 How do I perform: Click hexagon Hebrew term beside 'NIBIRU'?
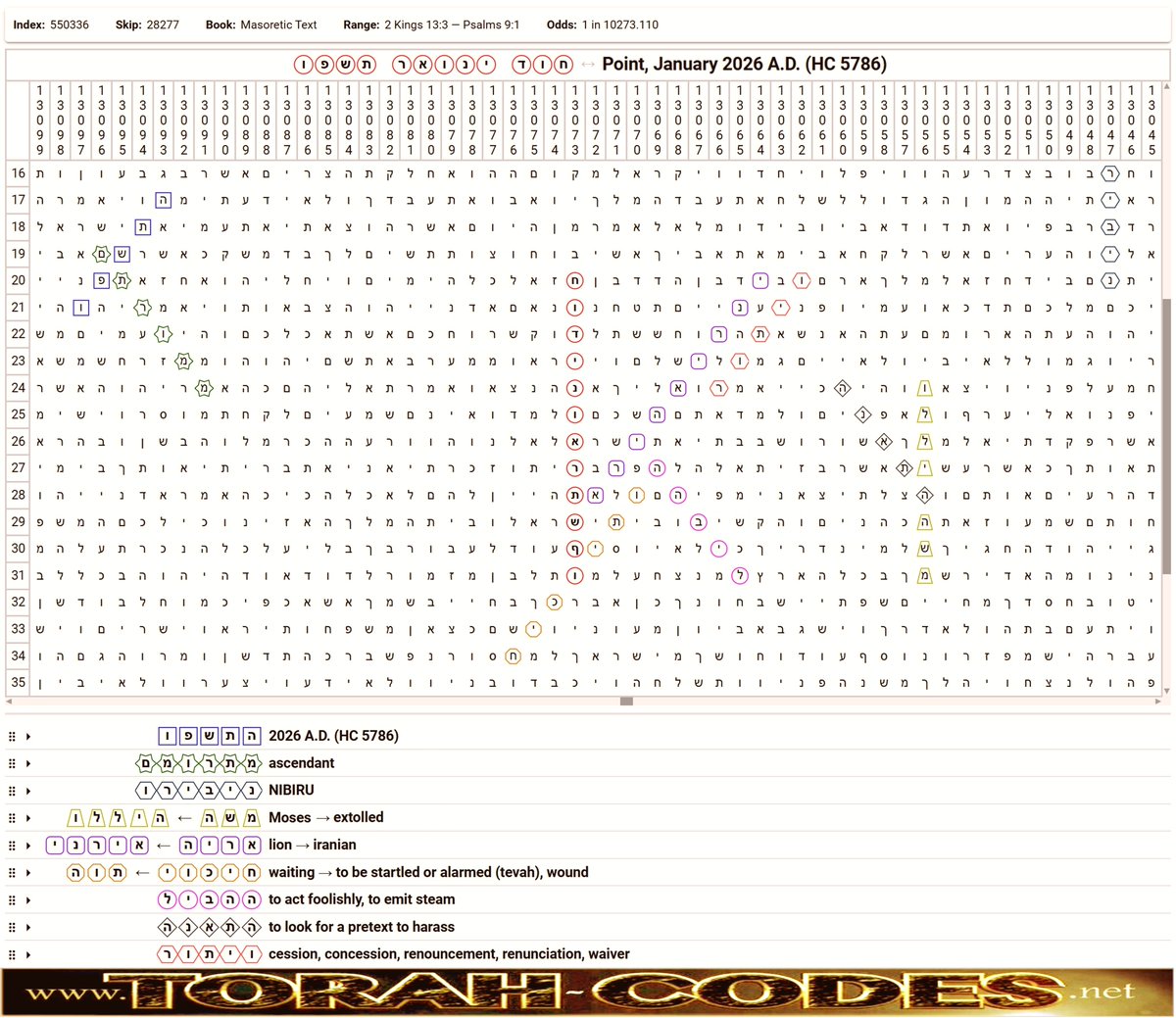coord(198,791)
